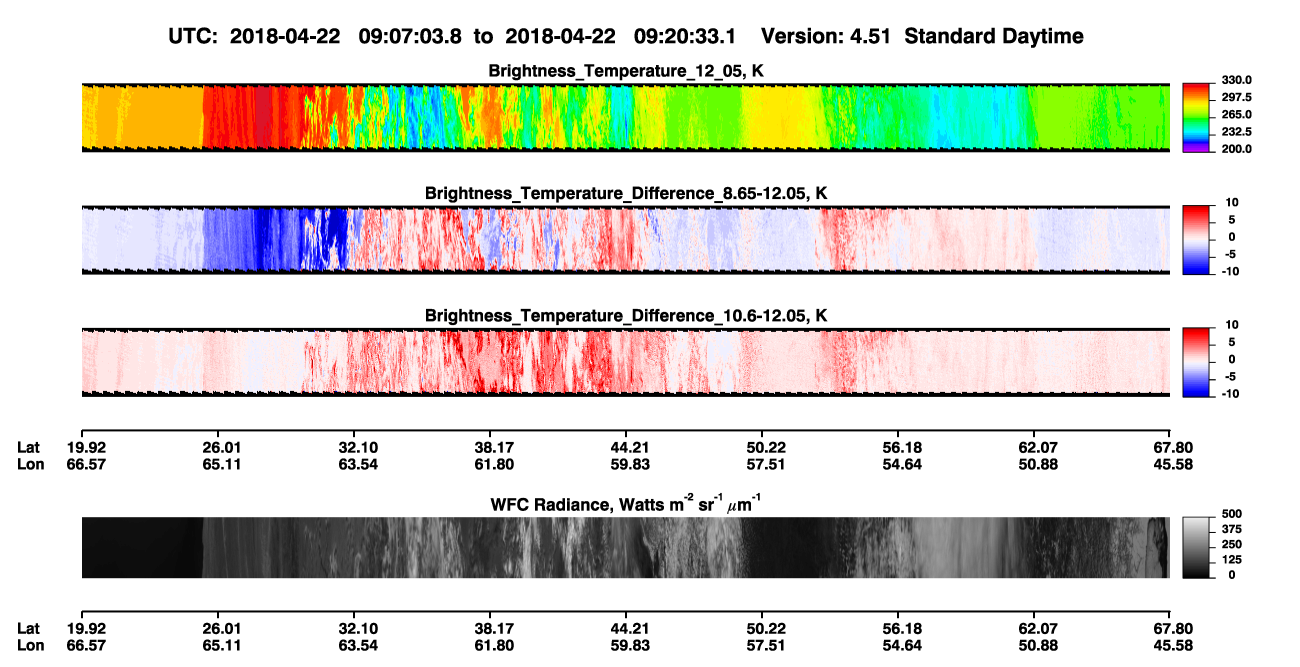The height and width of the screenshot is (667, 1300).
Task: Click the Brightness_Temperature_Difference_8.65-12.05 title
Action: (626, 193)
